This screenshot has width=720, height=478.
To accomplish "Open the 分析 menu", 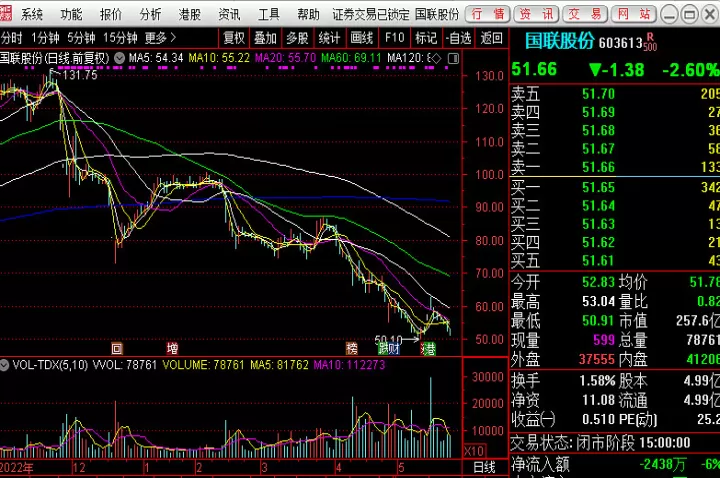I will pos(150,15).
